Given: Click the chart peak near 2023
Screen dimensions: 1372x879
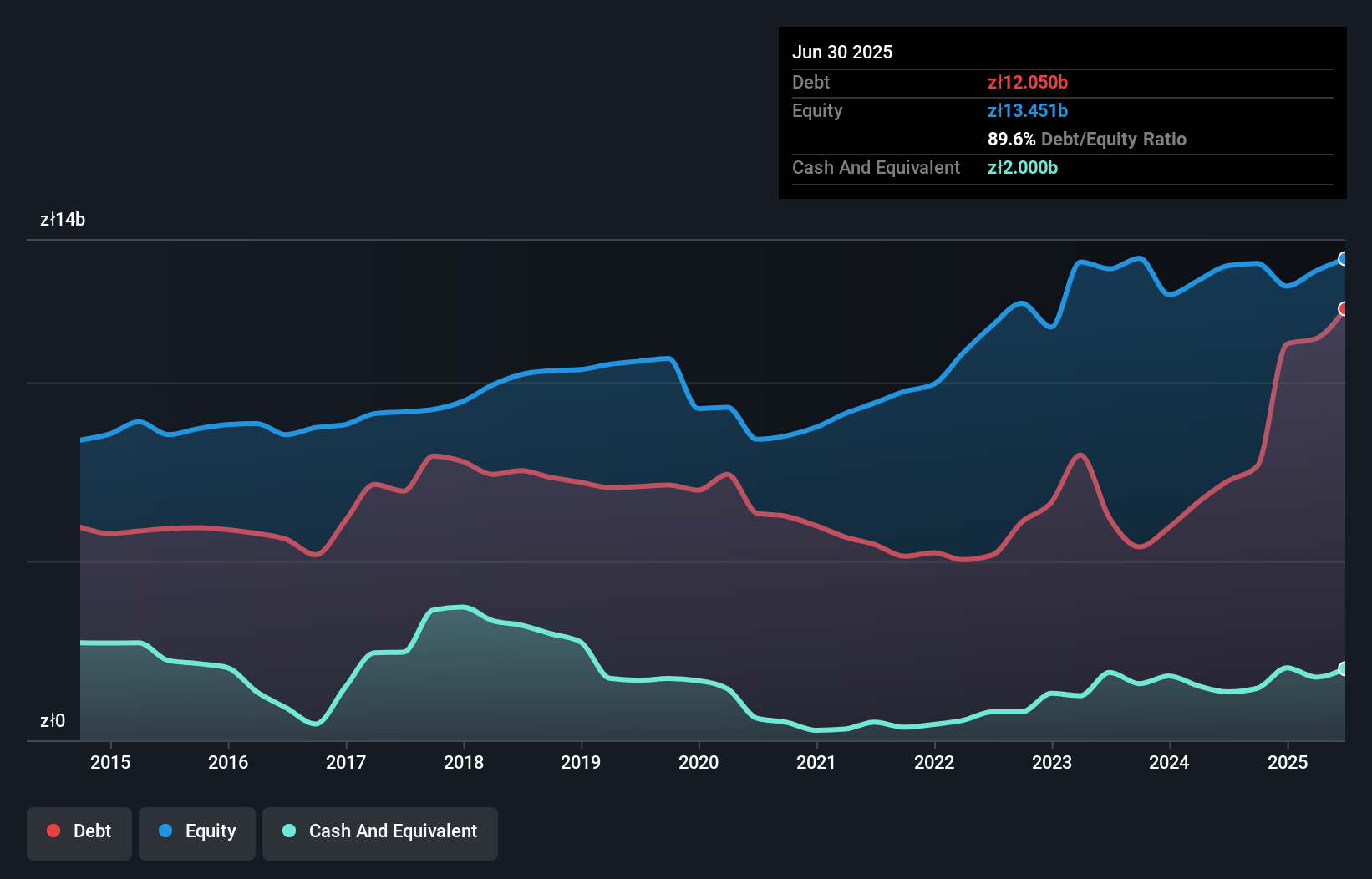Looking at the screenshot, I should click(1136, 257).
